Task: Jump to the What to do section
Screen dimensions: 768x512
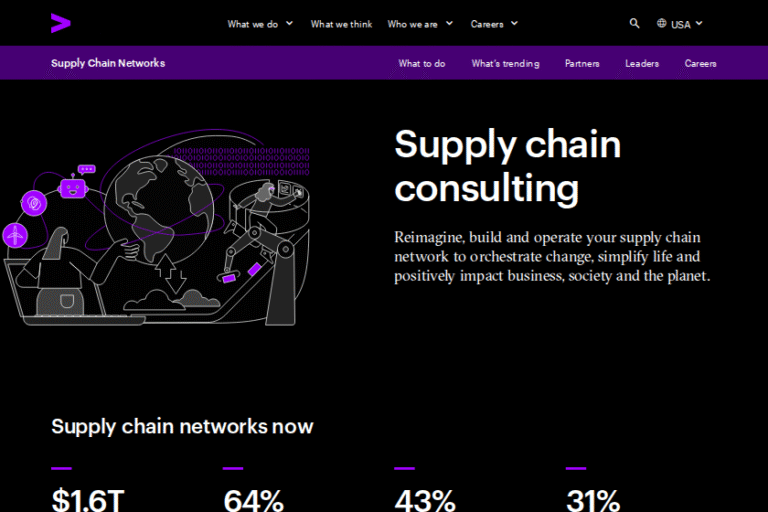Action: click(422, 63)
